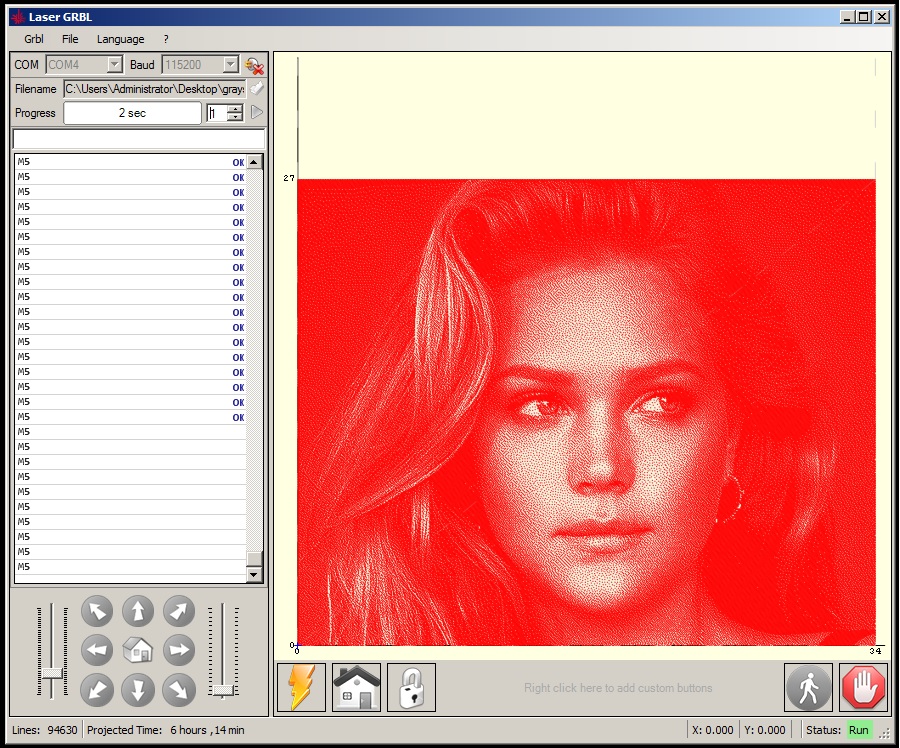Click the resume walking man button

pos(808,688)
